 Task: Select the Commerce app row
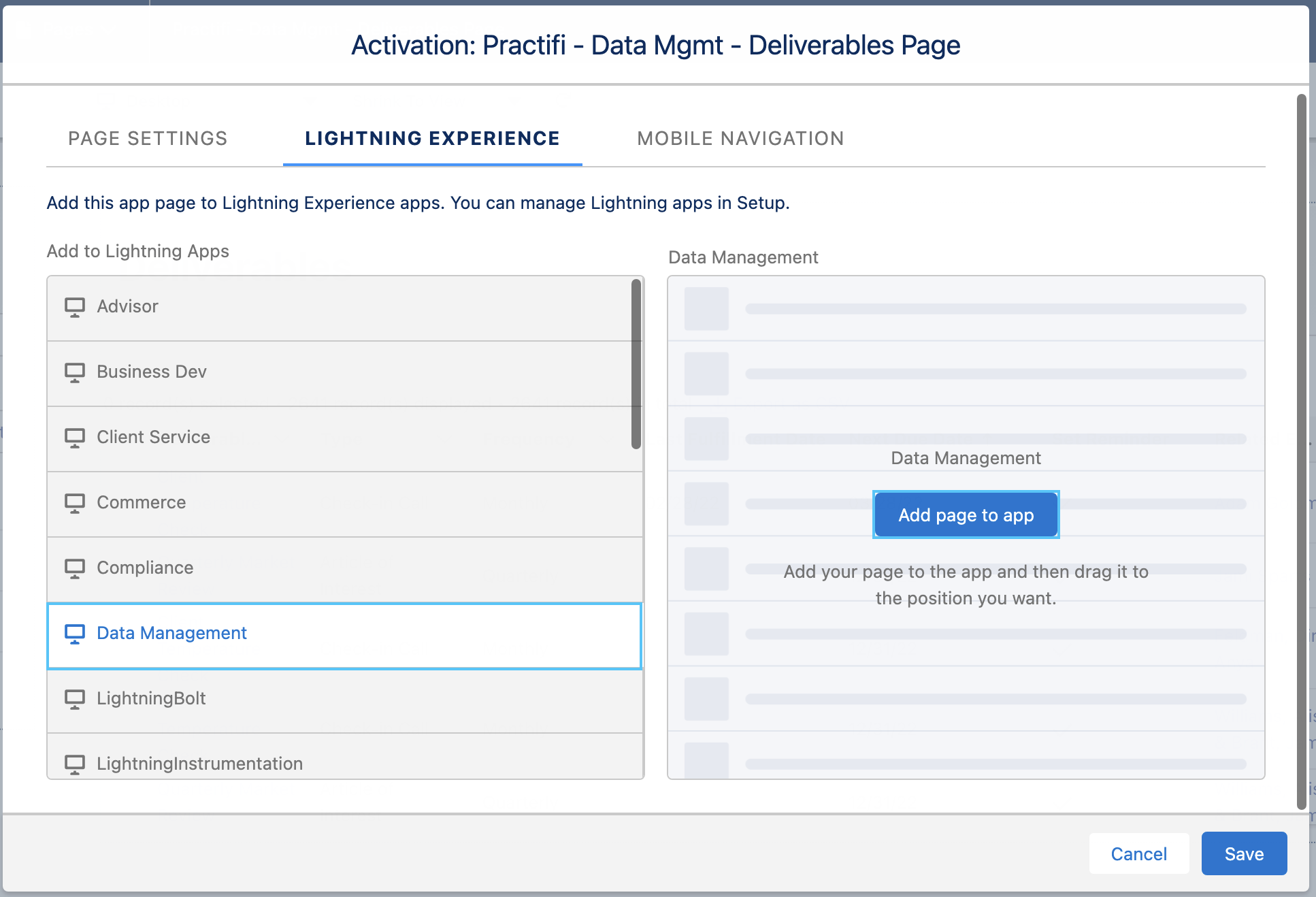coord(344,504)
